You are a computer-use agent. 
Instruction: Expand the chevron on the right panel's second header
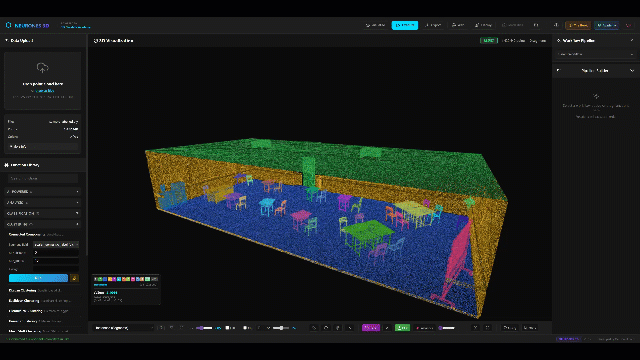click(632, 70)
